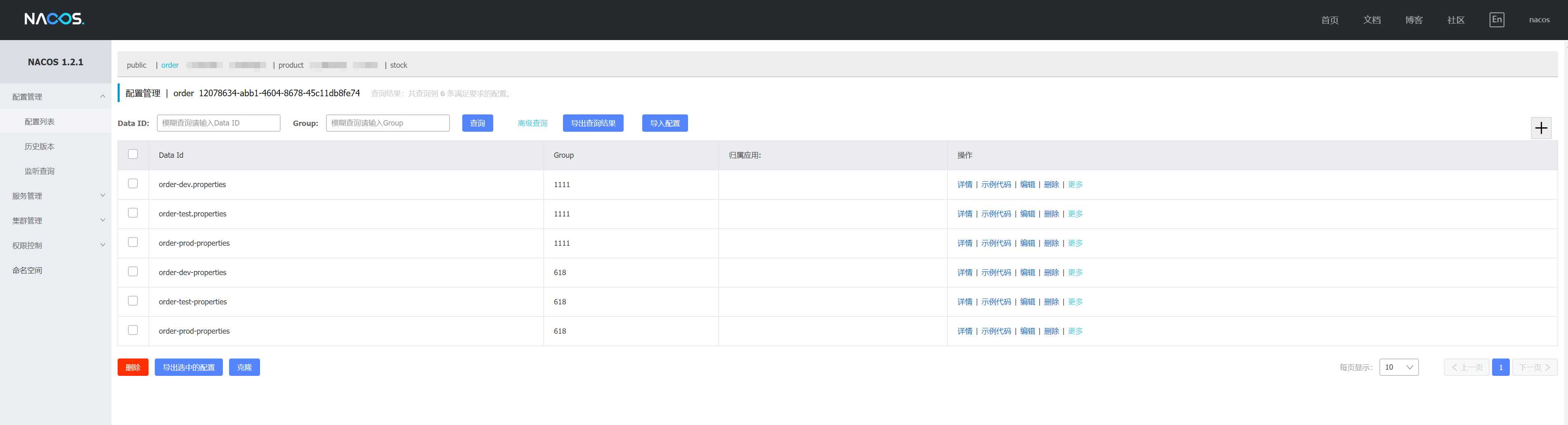Viewport: 1568px width, 425px height.
Task: Click 下一页 next page button
Action: tap(1535, 367)
